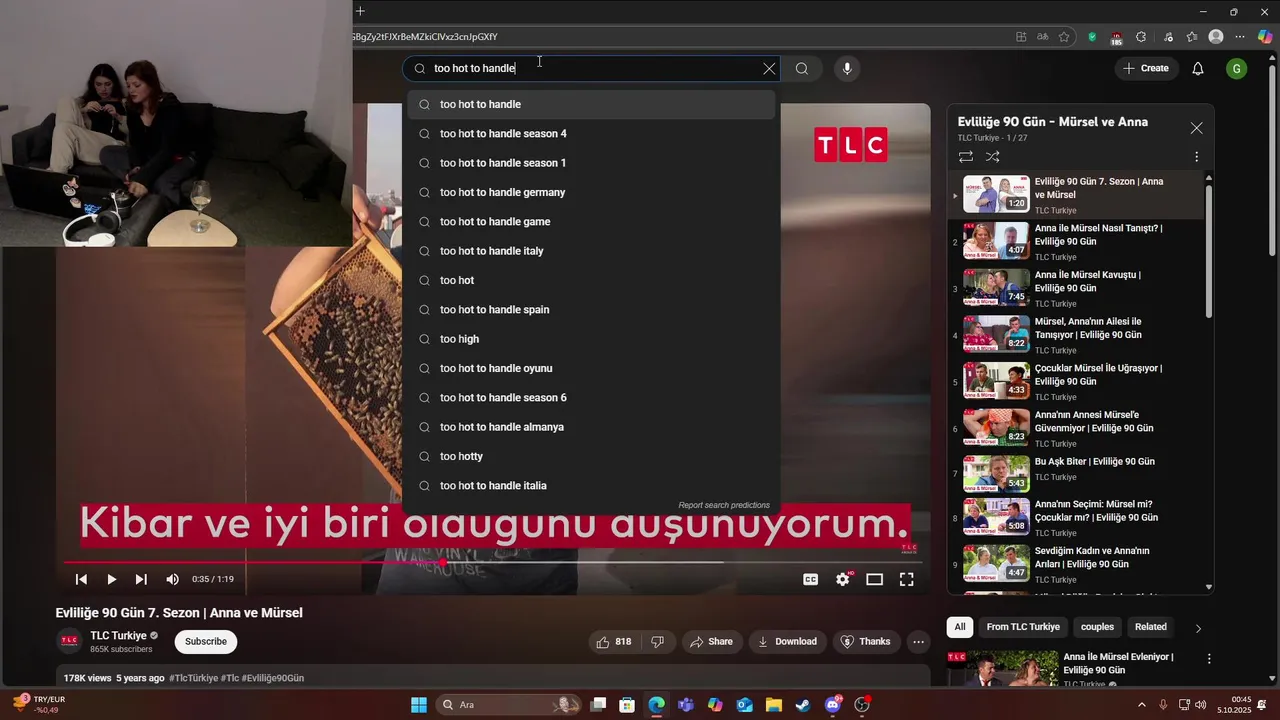Open Edge favorites list icon

[x=1192, y=37]
